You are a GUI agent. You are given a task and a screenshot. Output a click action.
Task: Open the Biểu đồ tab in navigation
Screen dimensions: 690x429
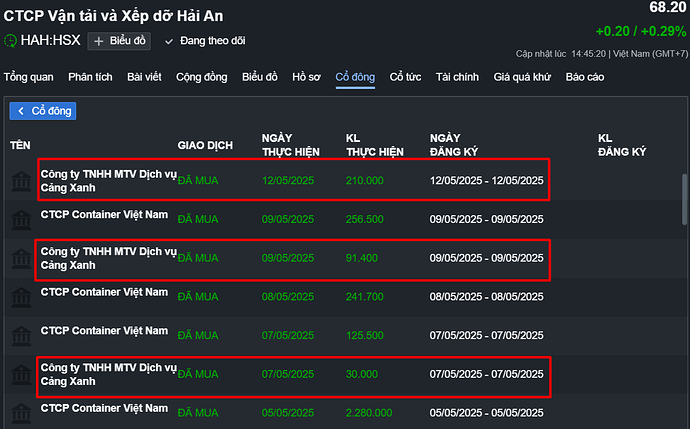click(260, 77)
